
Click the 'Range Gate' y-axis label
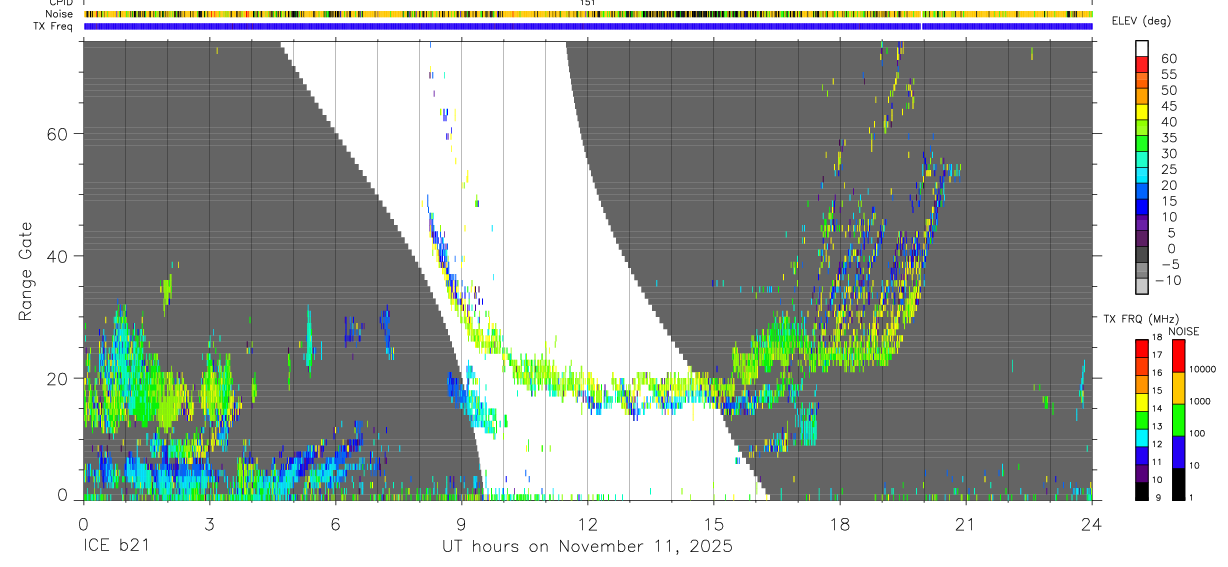pyautogui.click(x=25, y=272)
